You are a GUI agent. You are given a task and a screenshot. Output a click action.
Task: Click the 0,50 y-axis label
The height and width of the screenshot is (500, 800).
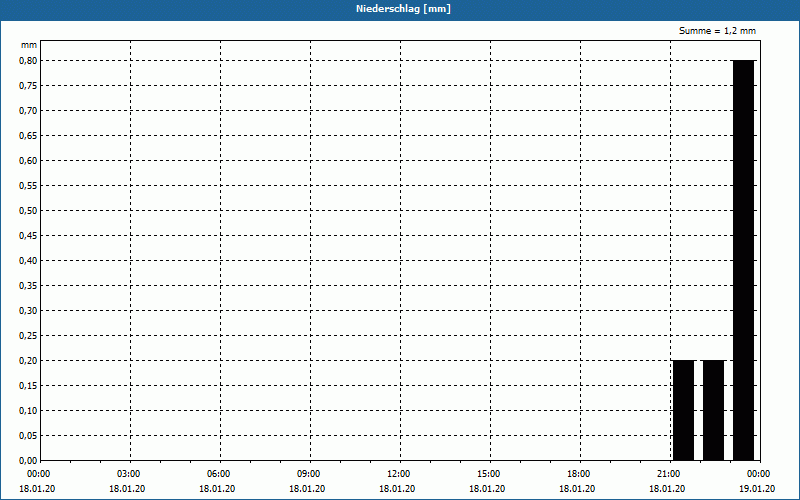pos(28,211)
